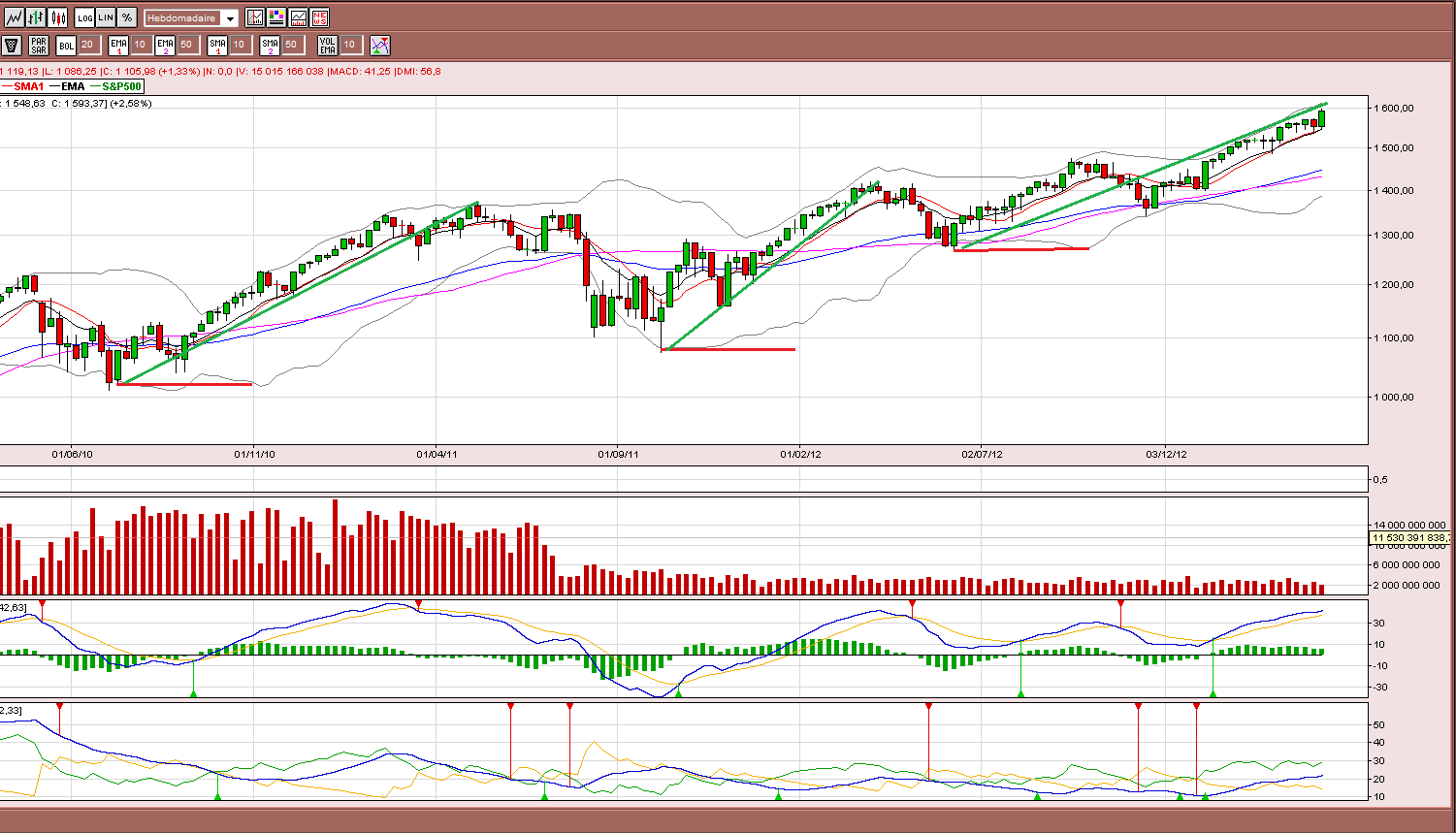Click the highlighted 11 530 391 838 volume value

[x=1411, y=537]
